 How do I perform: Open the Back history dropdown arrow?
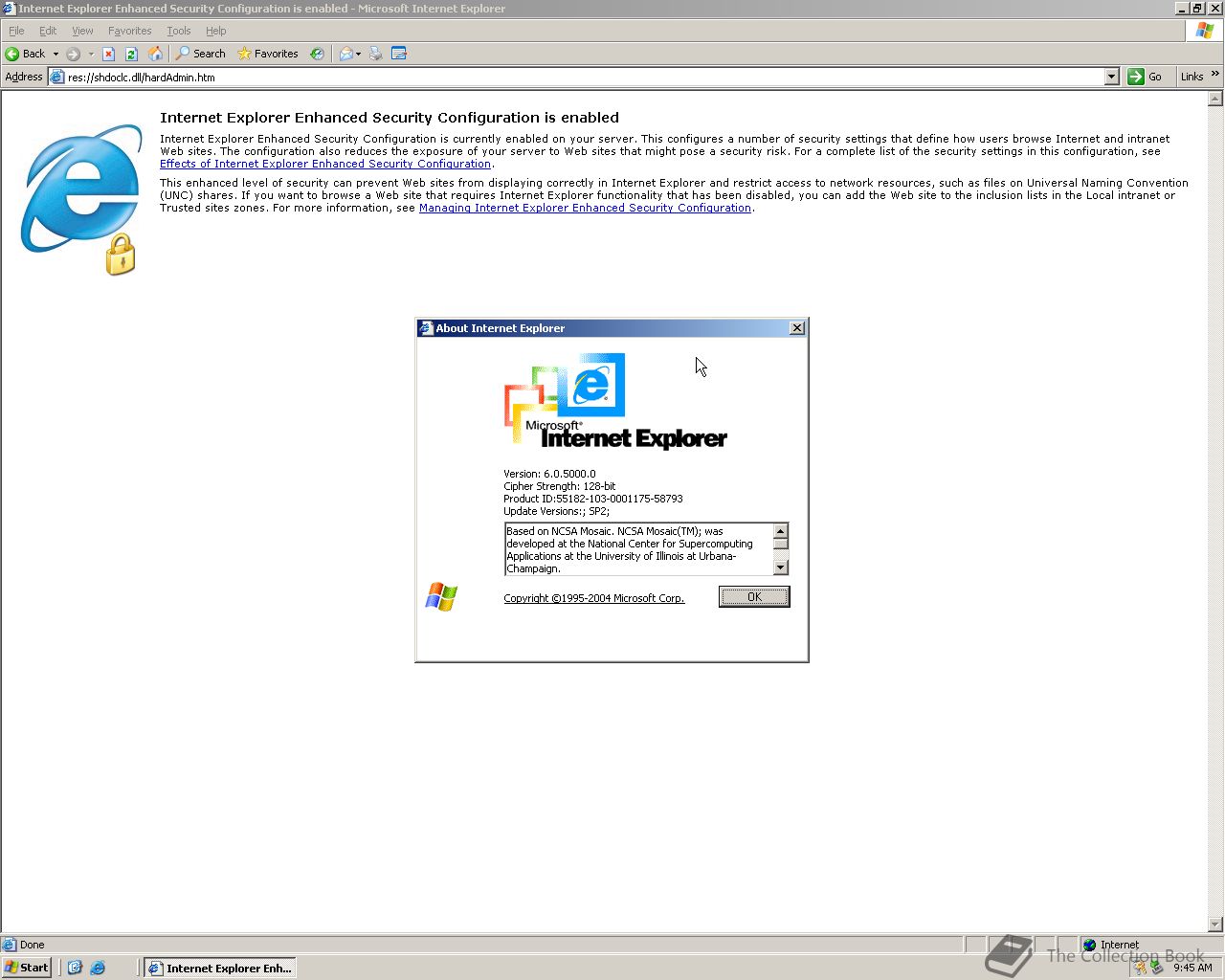click(56, 54)
